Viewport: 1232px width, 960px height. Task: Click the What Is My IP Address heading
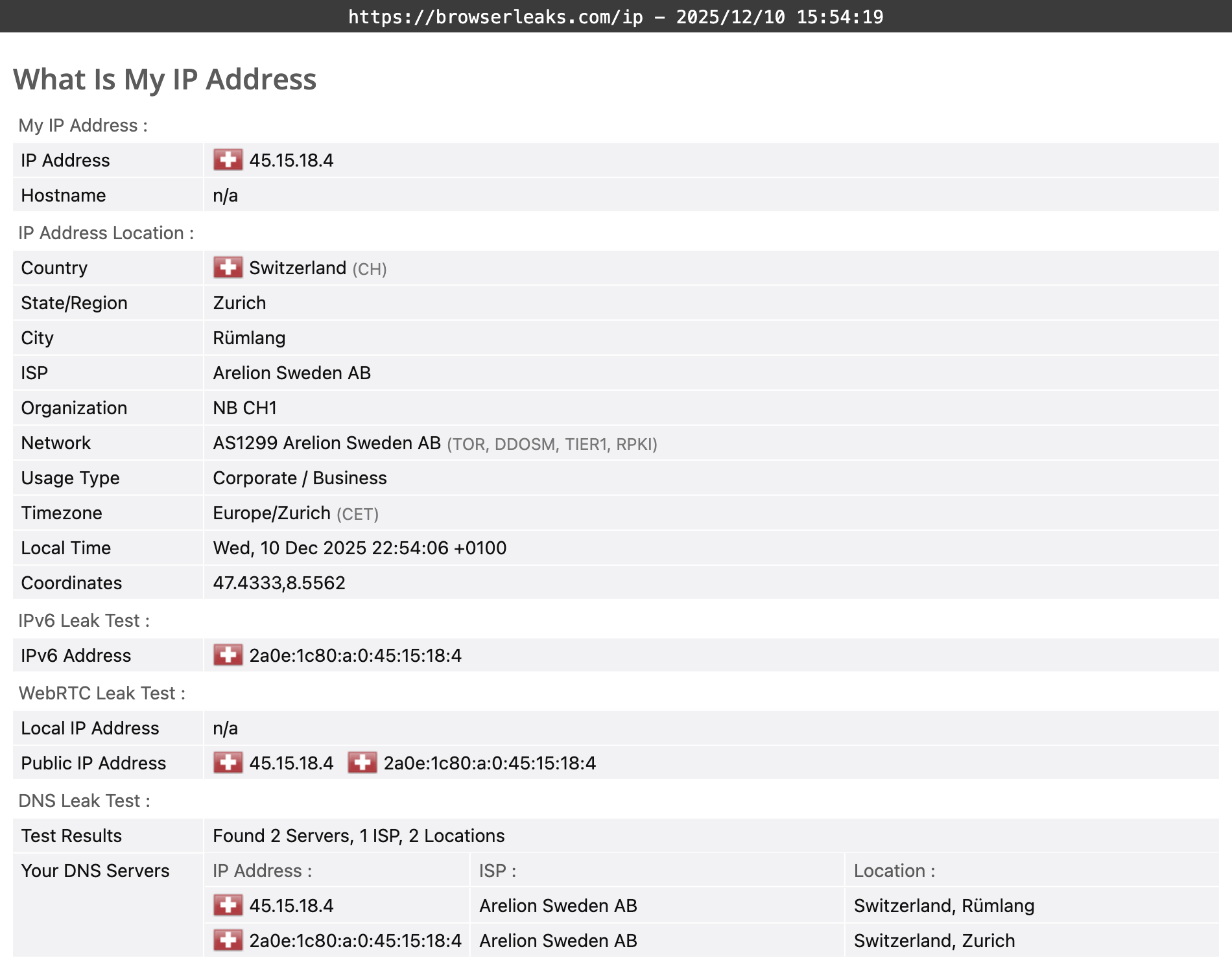[165, 78]
